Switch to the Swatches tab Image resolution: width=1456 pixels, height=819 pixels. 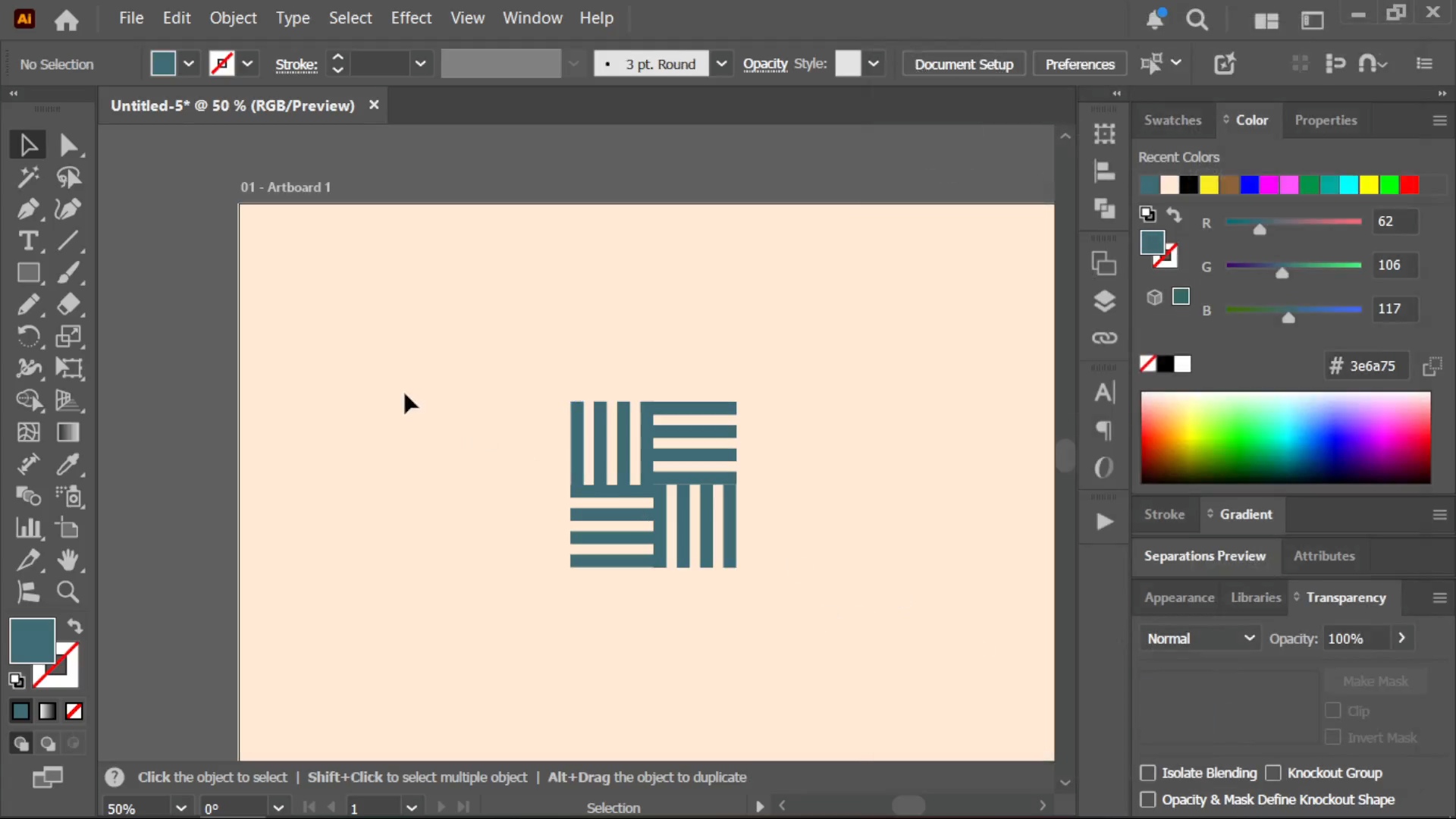click(1172, 120)
